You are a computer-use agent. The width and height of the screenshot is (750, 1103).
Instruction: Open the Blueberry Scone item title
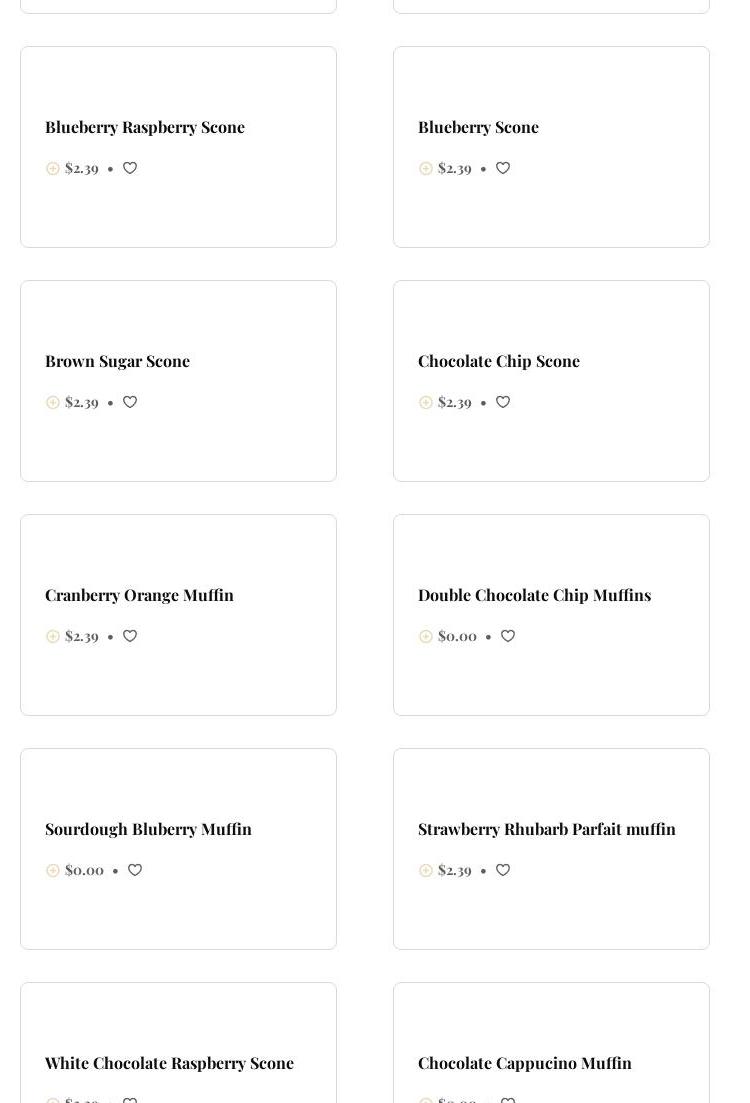478,127
